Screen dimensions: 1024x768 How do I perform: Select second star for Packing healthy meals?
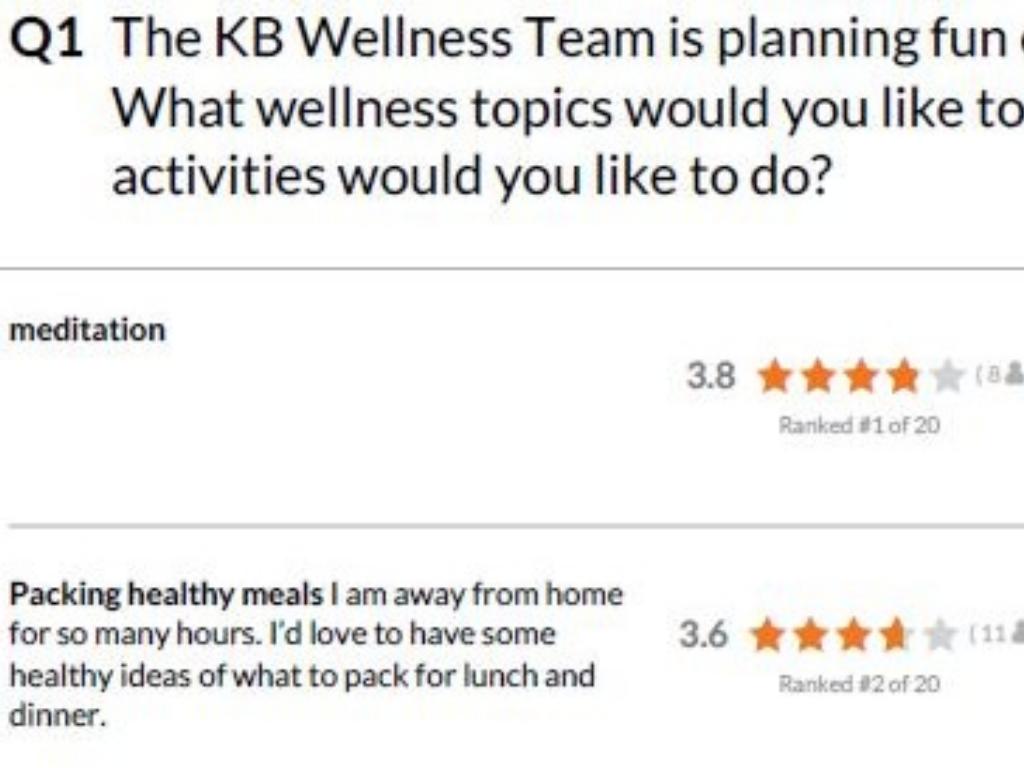point(811,635)
